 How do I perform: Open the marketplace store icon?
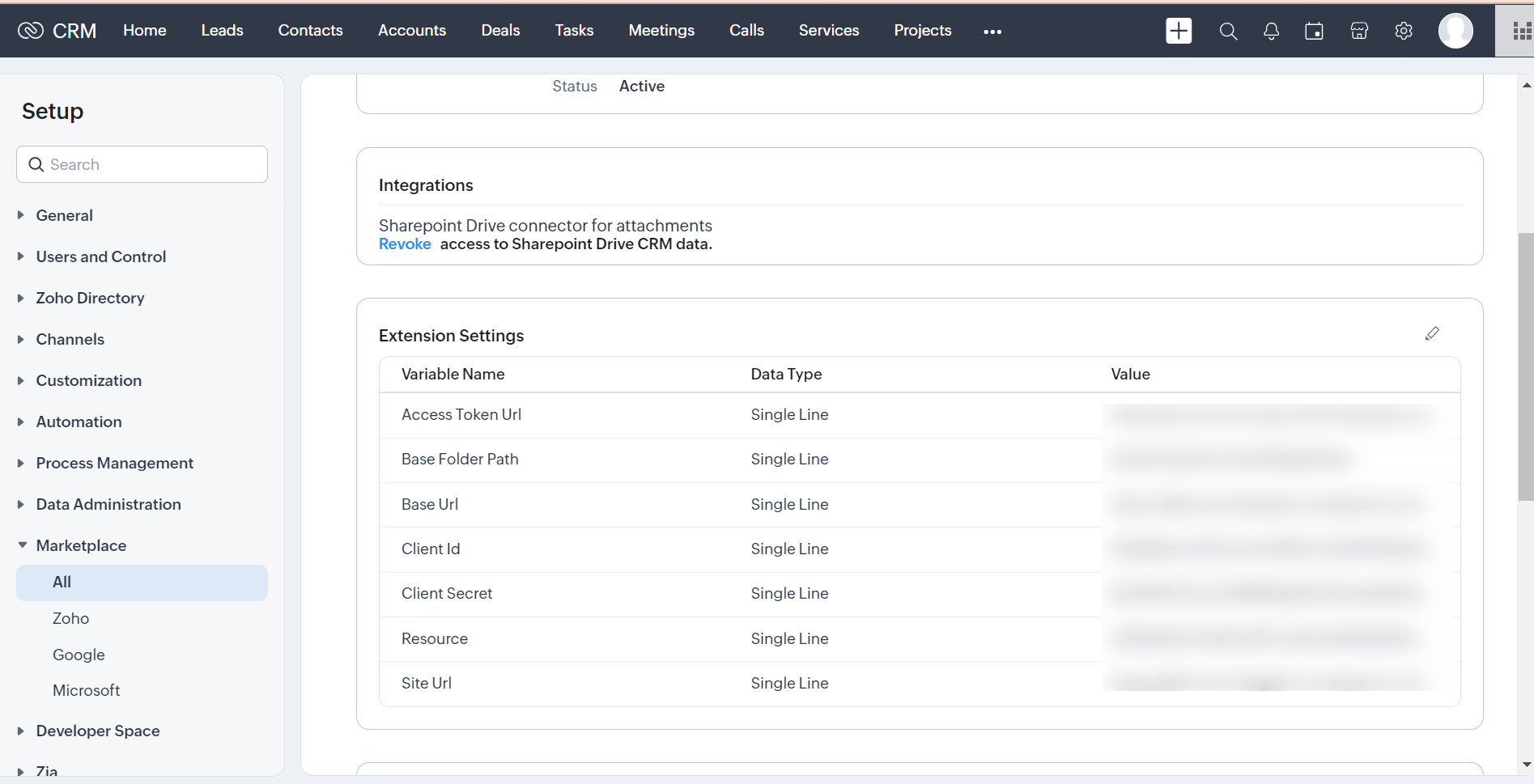pyautogui.click(x=1359, y=31)
